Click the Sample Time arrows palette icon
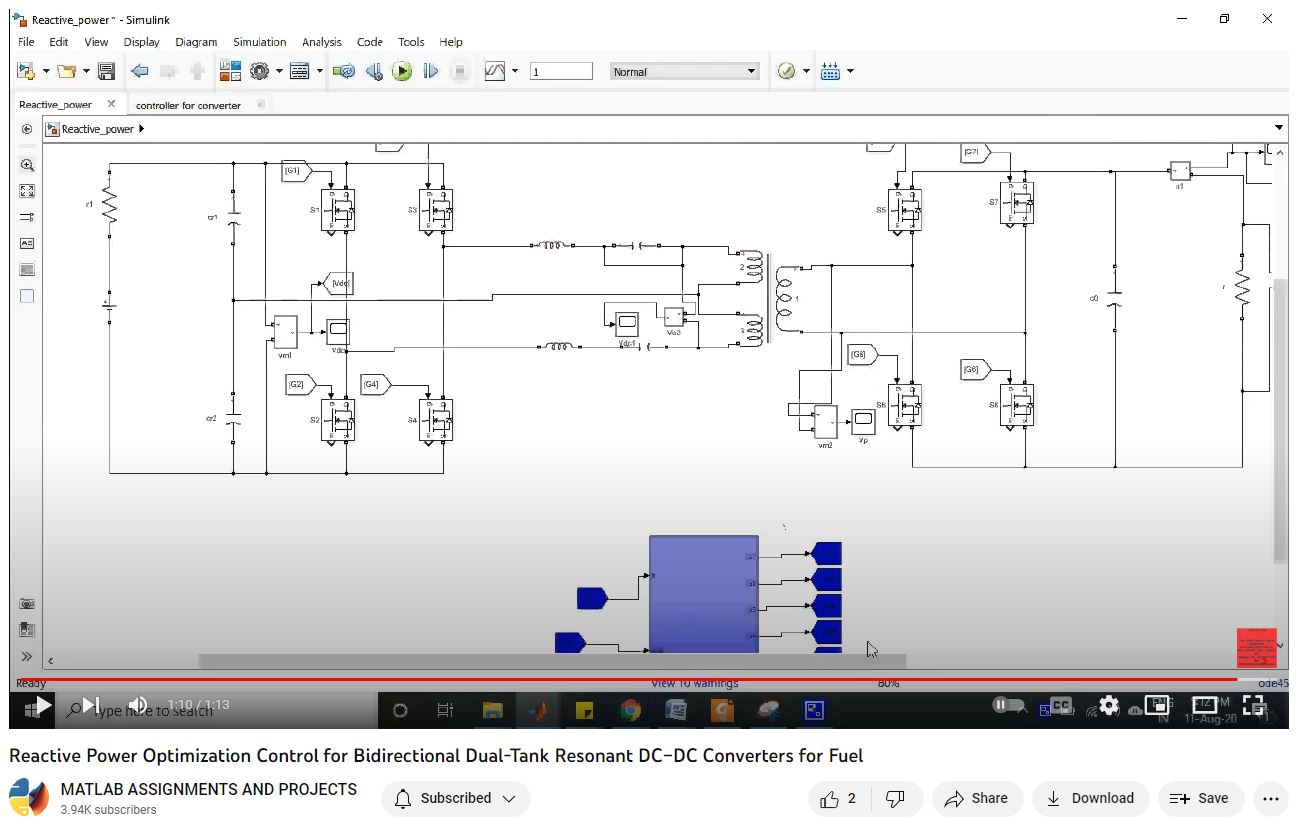 27,217
